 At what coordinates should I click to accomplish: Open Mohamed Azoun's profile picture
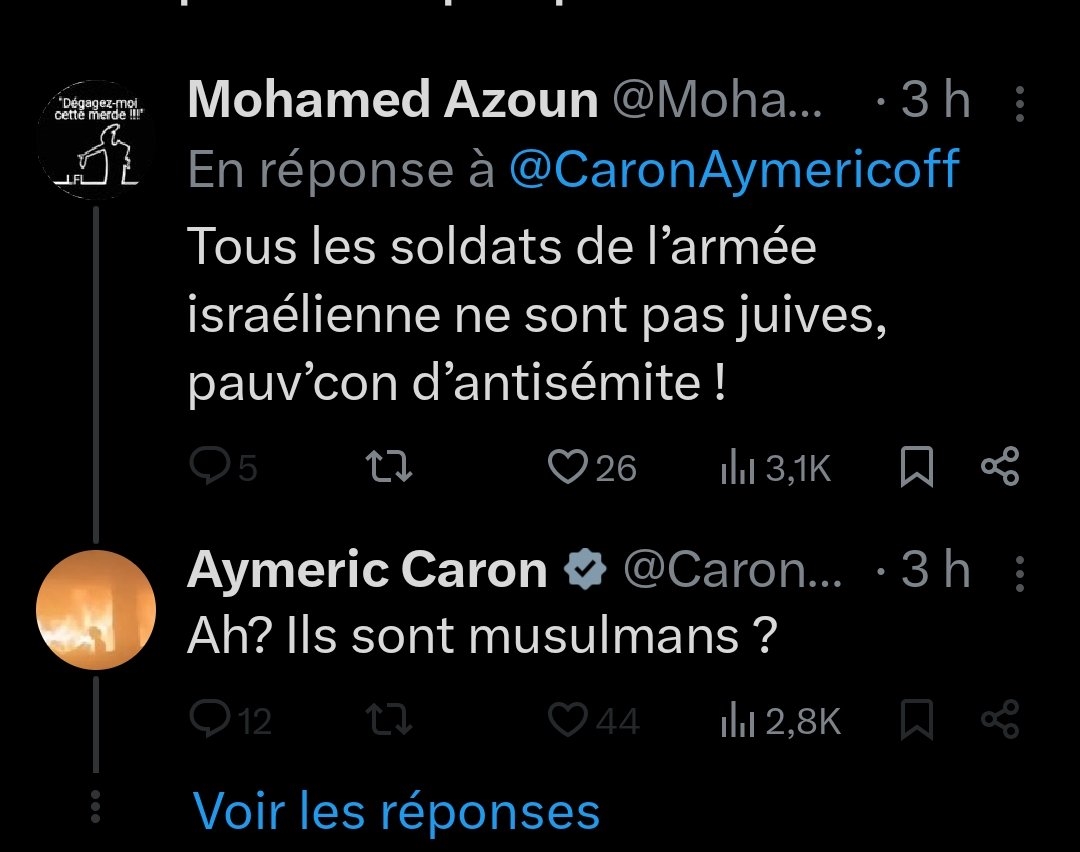click(96, 139)
